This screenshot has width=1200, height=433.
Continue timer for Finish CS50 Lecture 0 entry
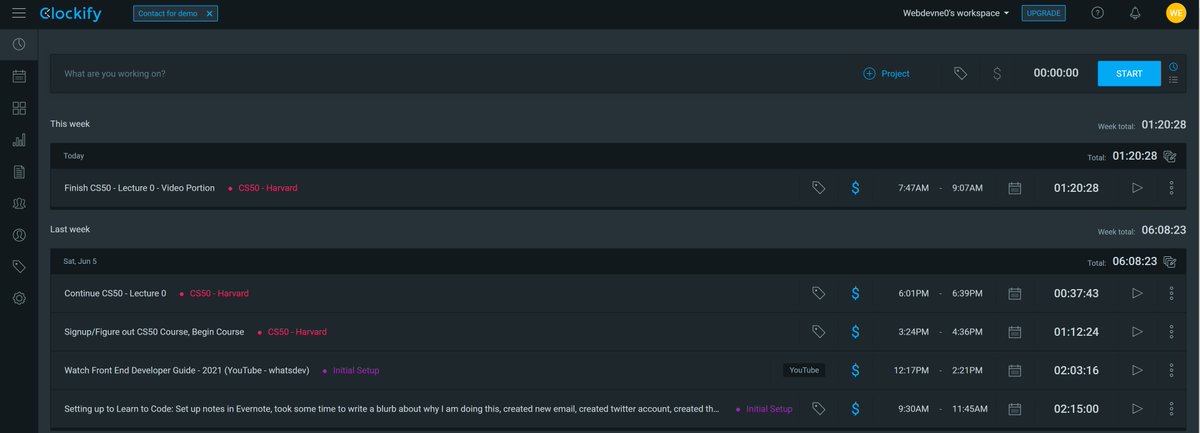(1137, 188)
